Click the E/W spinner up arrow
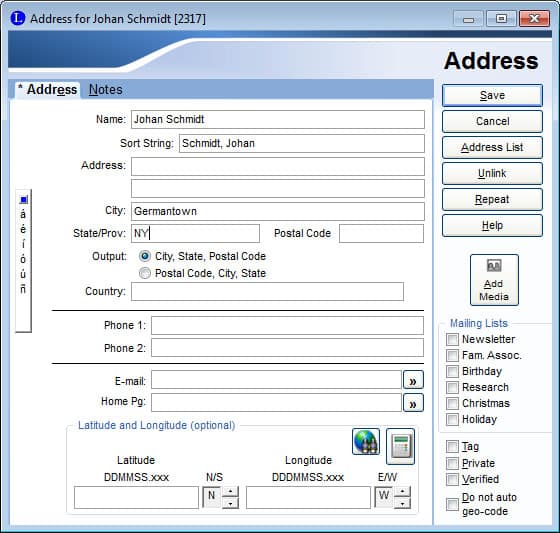The height and width of the screenshot is (533, 560). coord(402,491)
